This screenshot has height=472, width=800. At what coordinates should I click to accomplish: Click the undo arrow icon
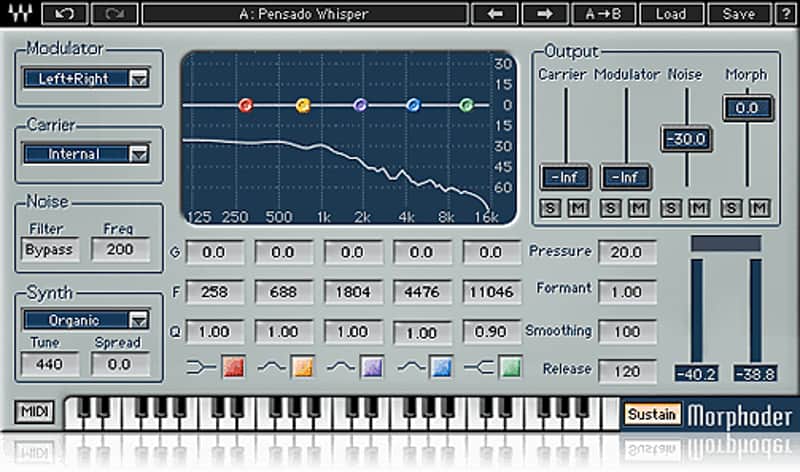(65, 14)
